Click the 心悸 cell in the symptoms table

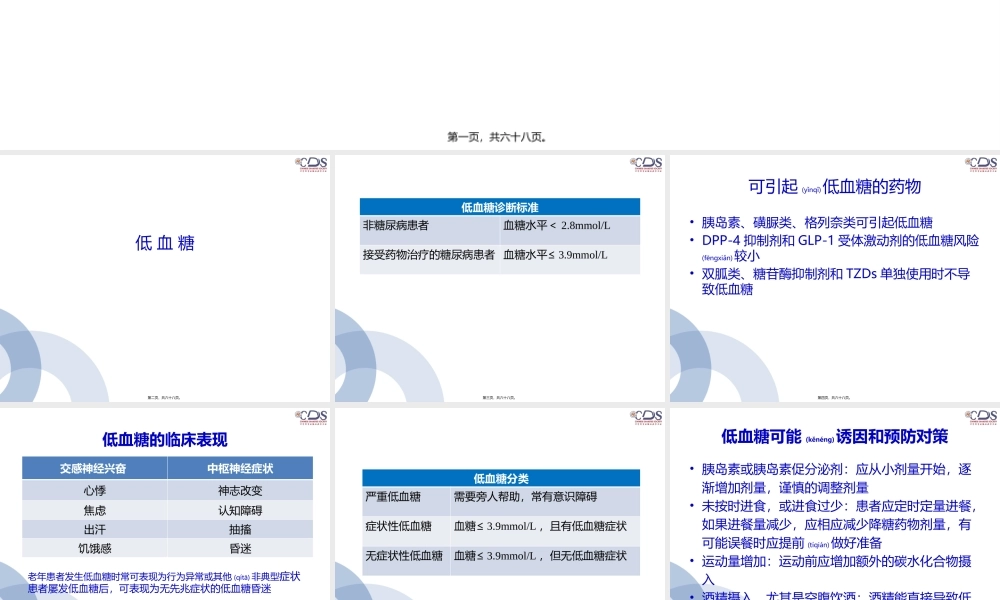pos(95,490)
